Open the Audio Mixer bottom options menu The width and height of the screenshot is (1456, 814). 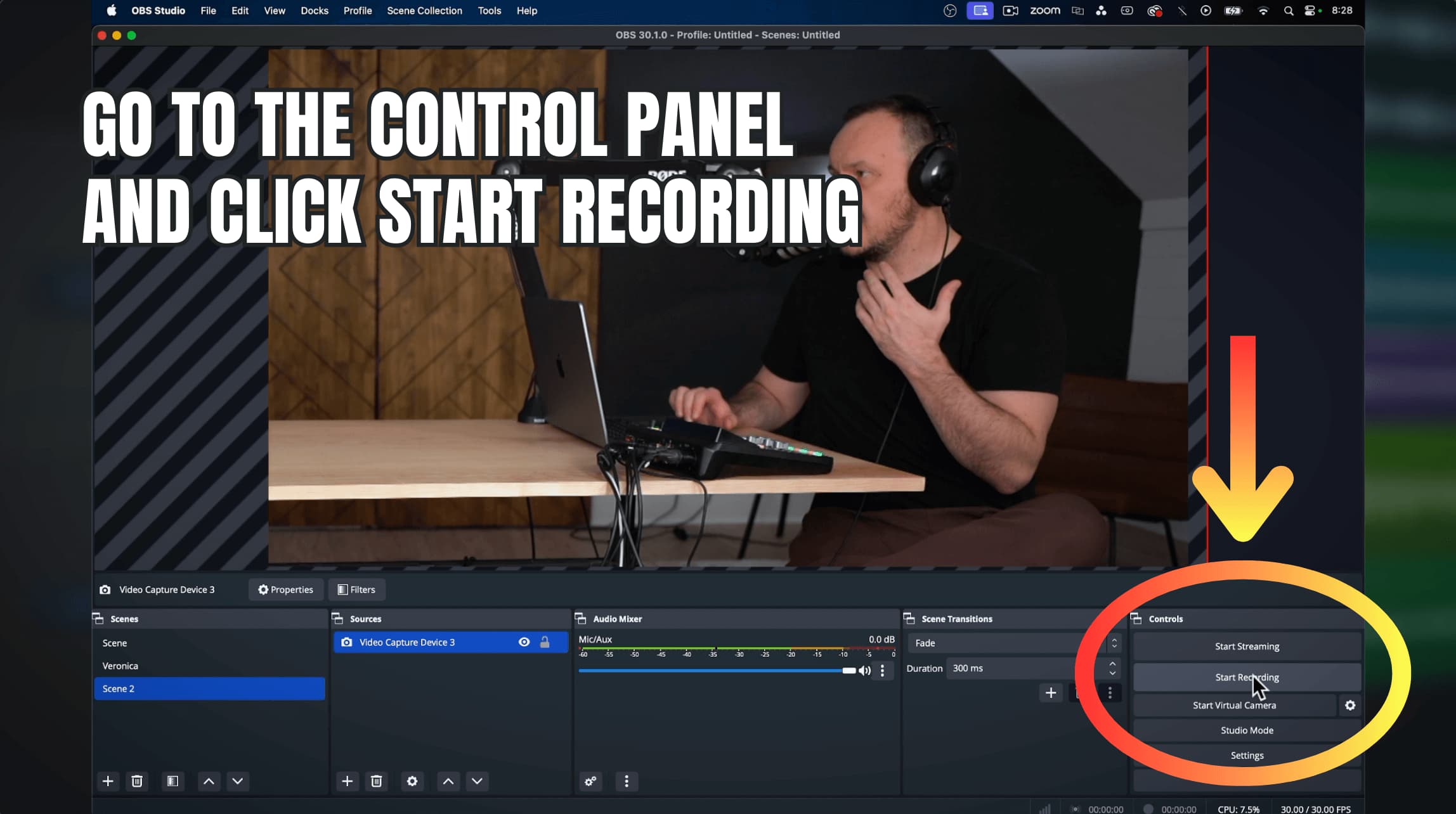click(627, 781)
